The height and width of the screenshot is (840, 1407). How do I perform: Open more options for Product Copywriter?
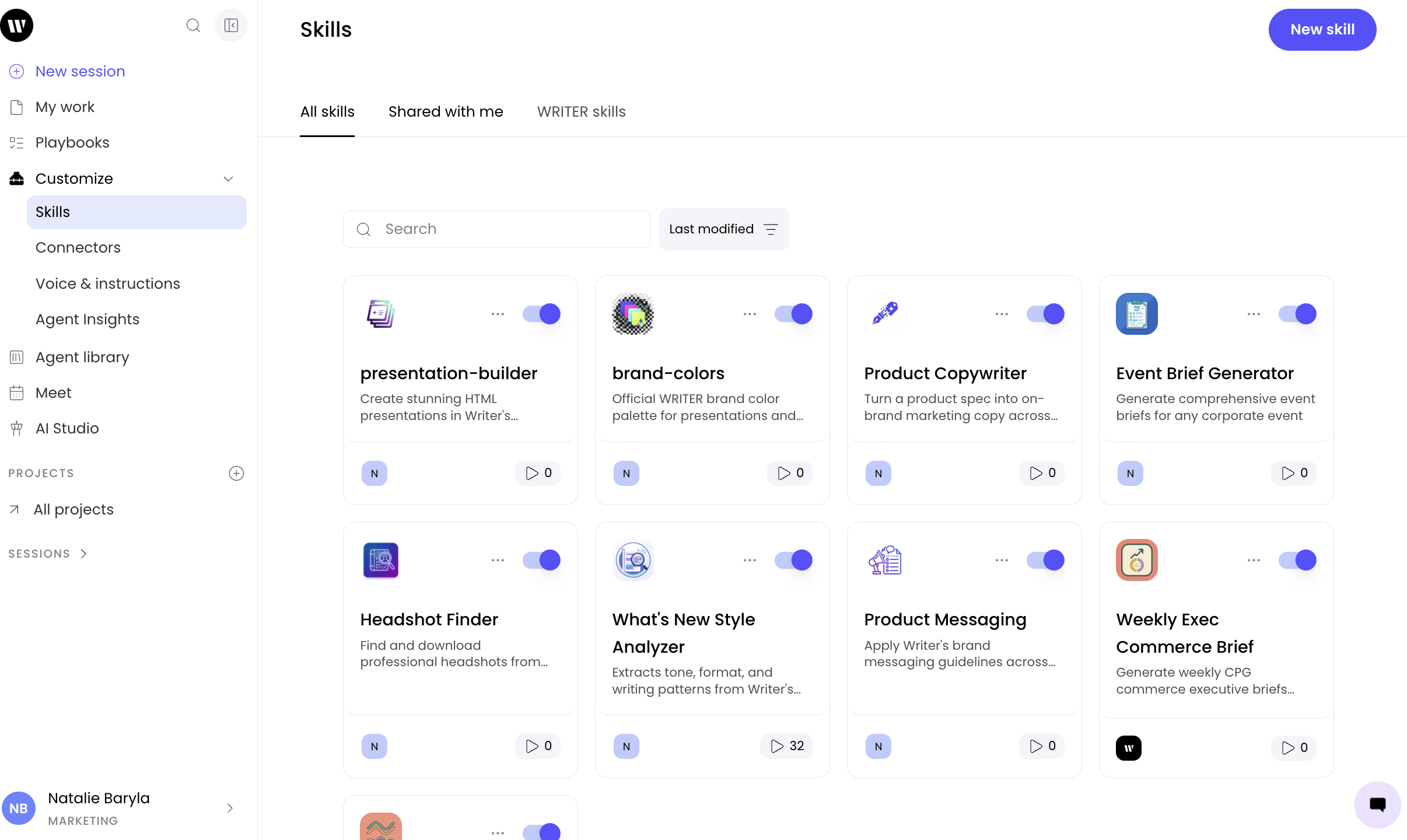coord(1002,314)
